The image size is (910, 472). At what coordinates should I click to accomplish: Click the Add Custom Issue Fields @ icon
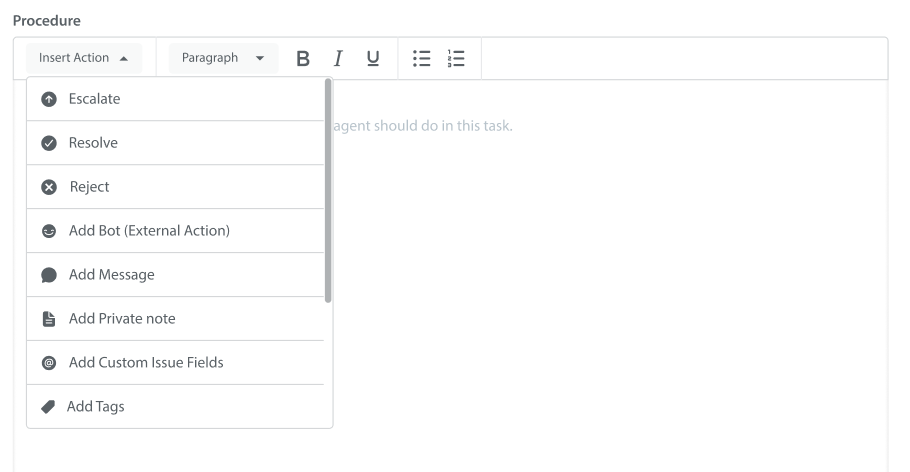(48, 363)
